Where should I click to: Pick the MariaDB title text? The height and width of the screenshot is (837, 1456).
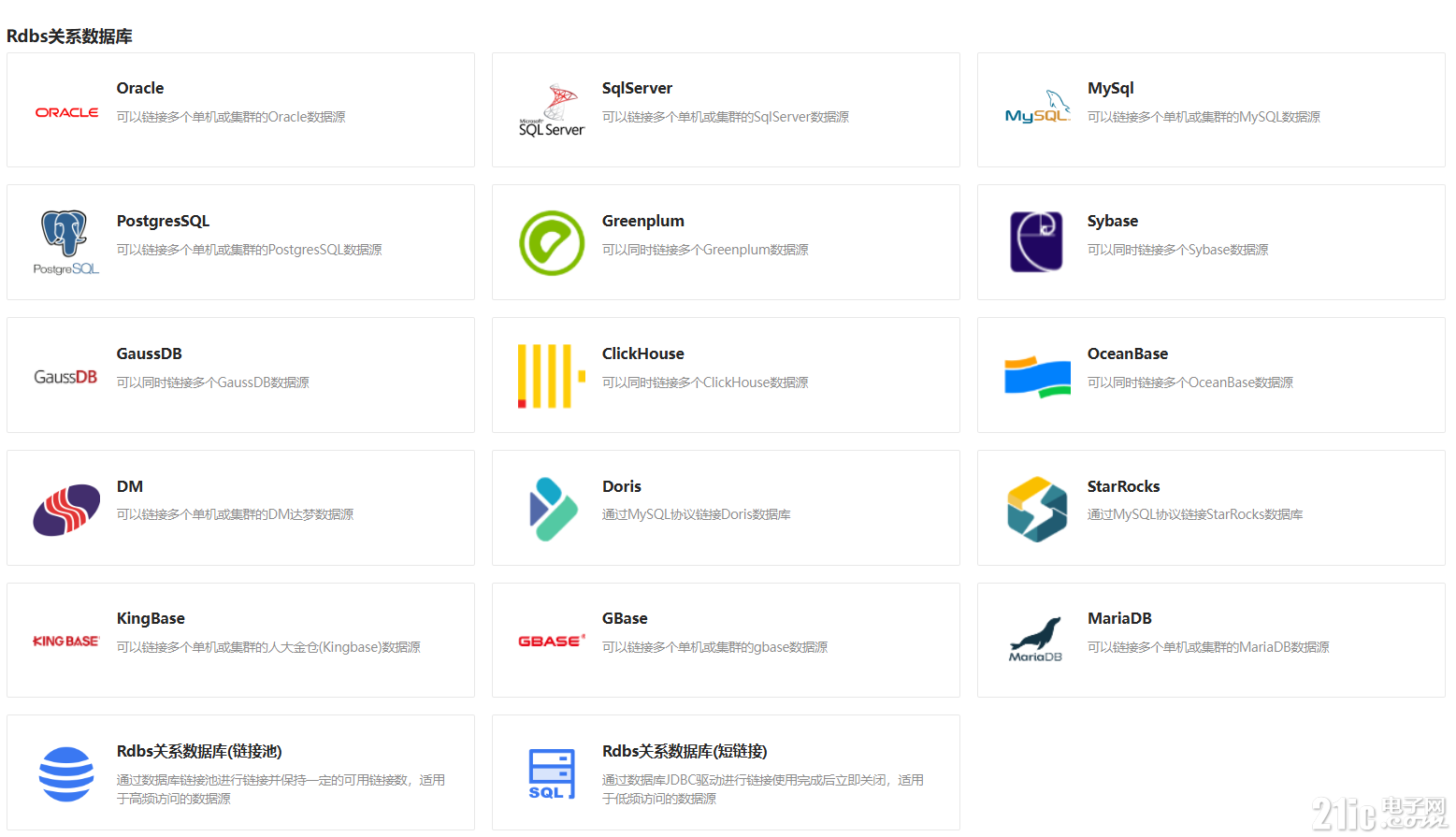click(x=1119, y=618)
